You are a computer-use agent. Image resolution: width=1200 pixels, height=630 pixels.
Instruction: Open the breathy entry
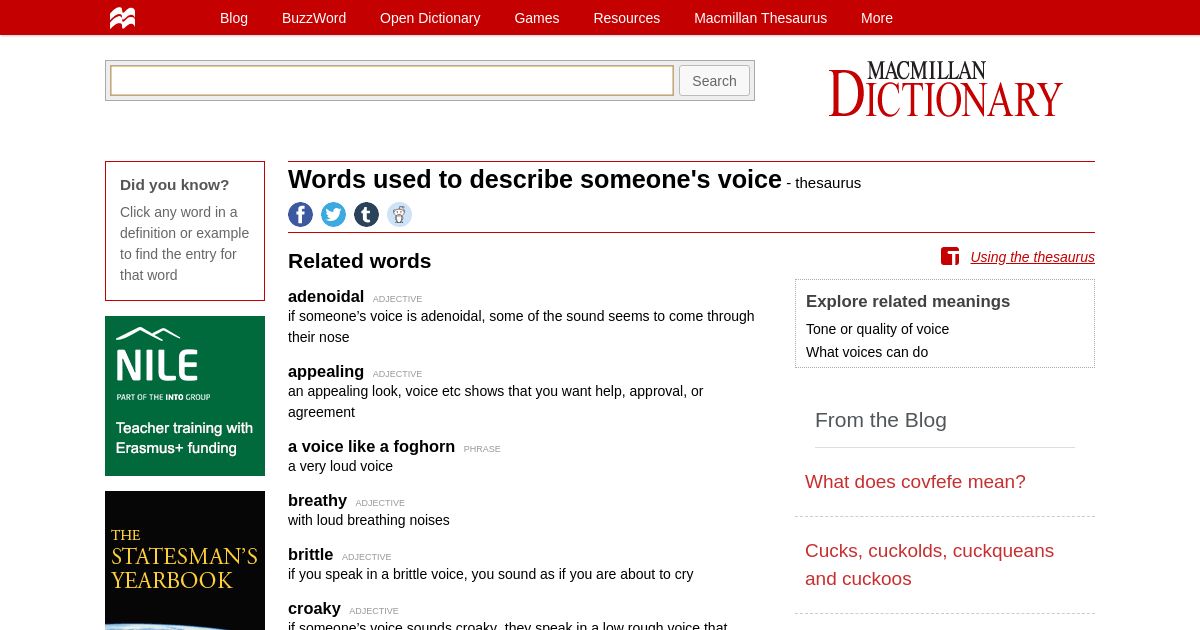click(x=317, y=501)
